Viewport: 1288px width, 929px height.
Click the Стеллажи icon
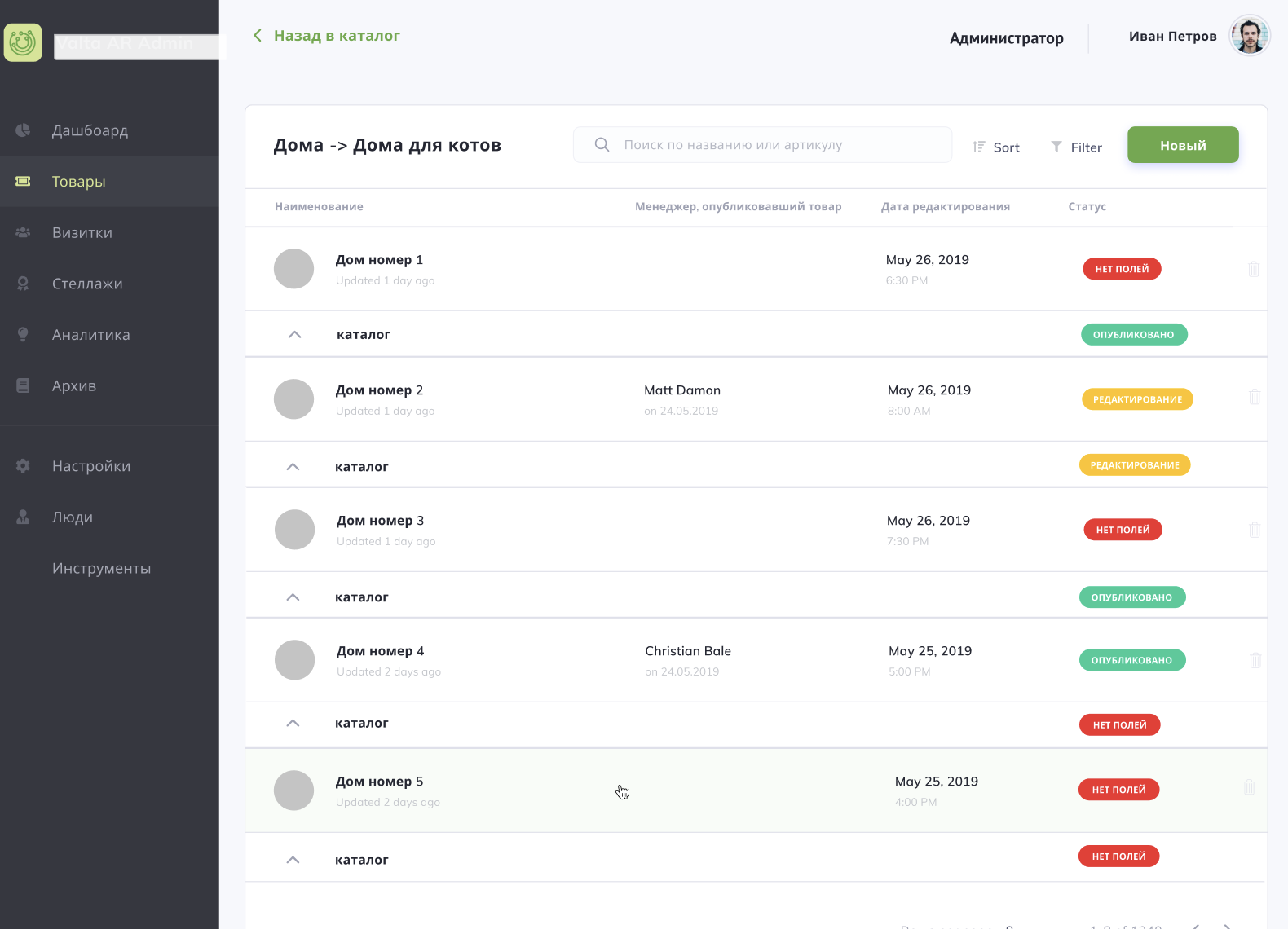[23, 284]
